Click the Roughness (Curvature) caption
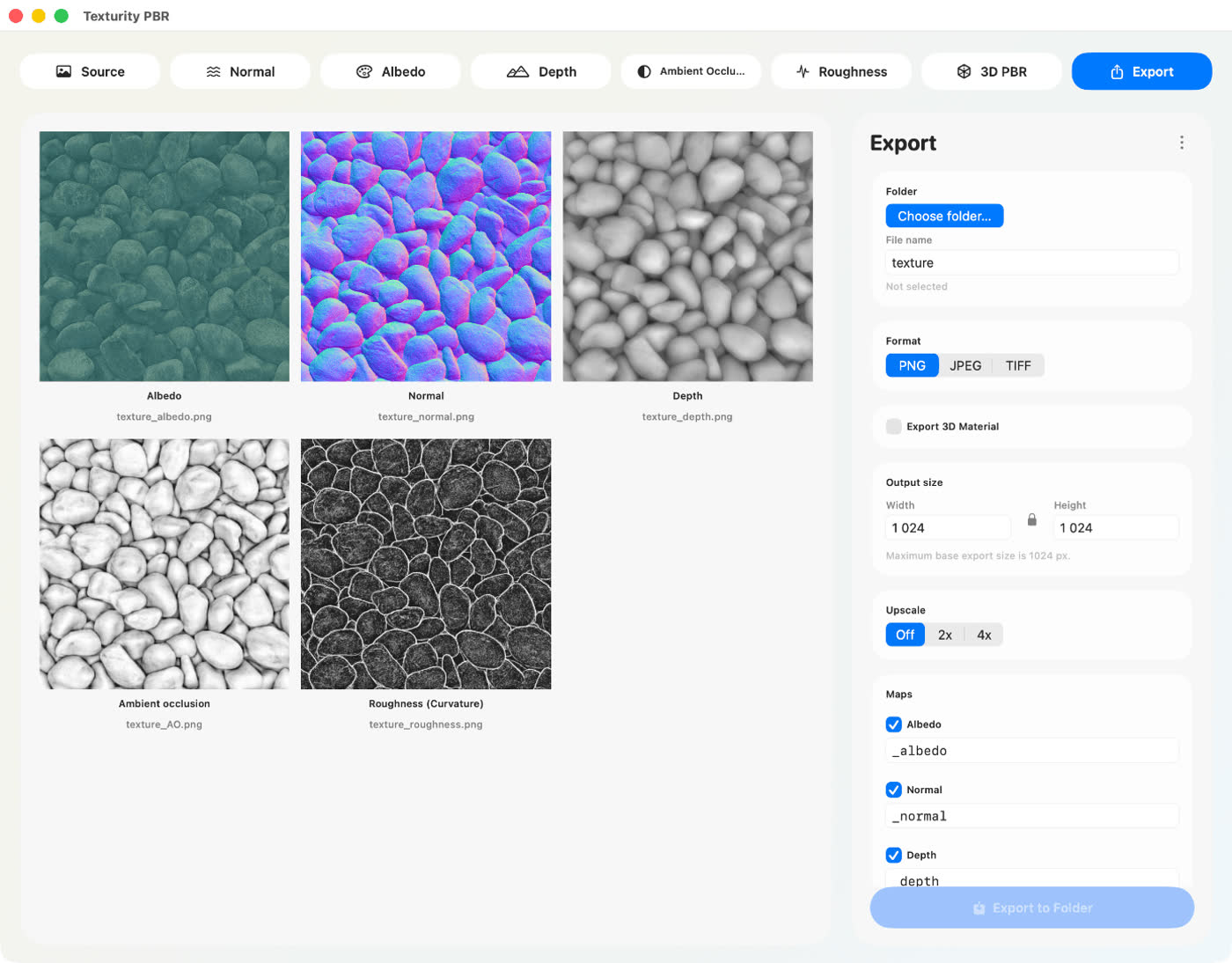The image size is (1232, 963). pos(426,703)
